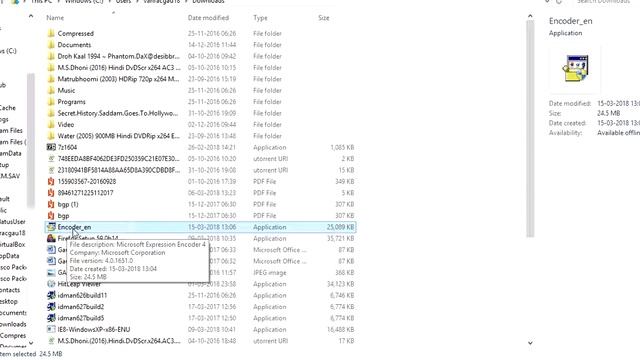This screenshot has height=360, width=640.
Task: Click the HitLeap Viewer application icon
Action: (51, 284)
